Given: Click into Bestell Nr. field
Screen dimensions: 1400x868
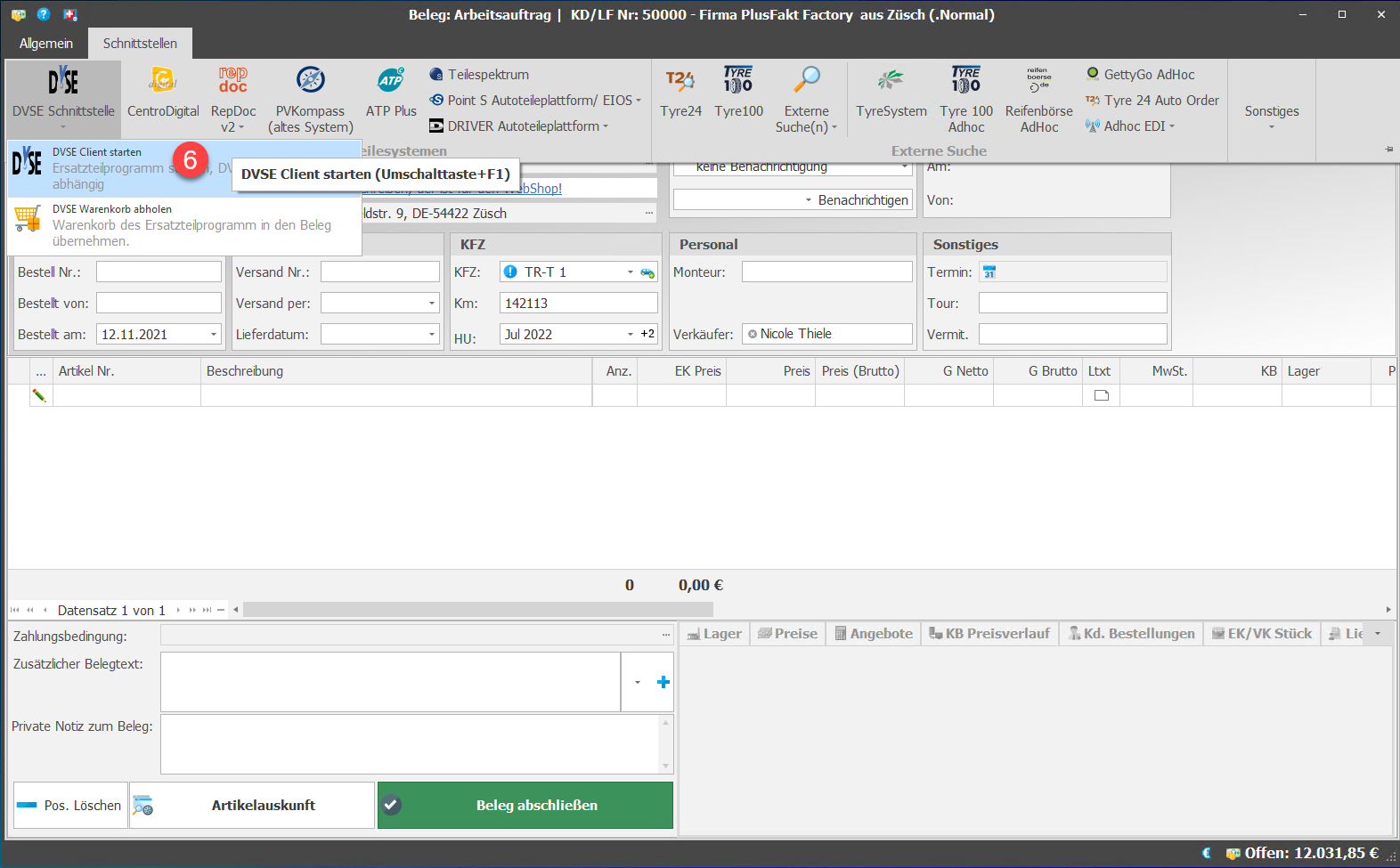Looking at the screenshot, I should (x=159, y=272).
